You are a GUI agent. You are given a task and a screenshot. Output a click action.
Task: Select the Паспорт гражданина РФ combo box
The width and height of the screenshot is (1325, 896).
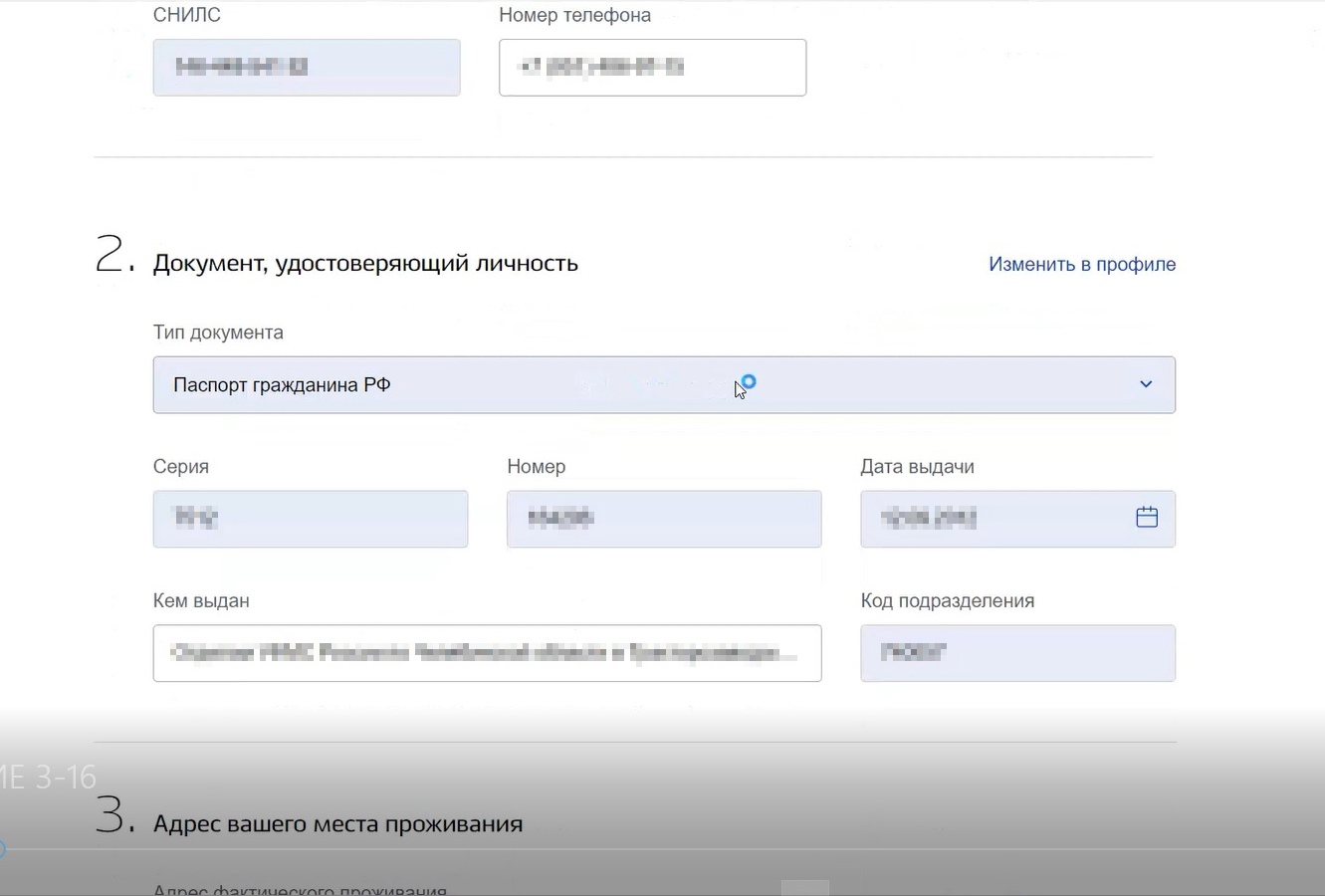(x=664, y=384)
